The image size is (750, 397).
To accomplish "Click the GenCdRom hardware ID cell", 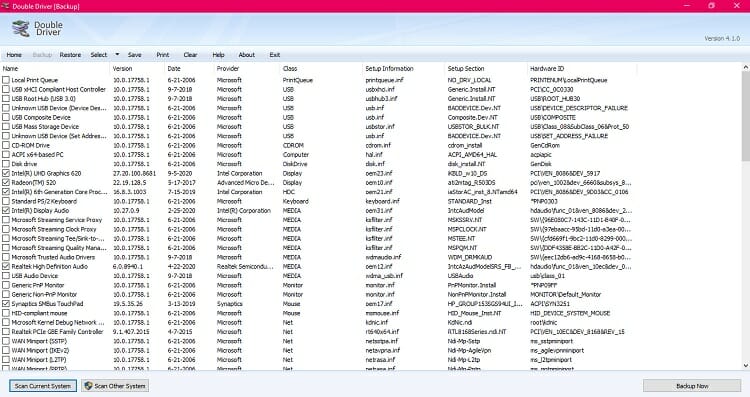I will click(x=545, y=145).
